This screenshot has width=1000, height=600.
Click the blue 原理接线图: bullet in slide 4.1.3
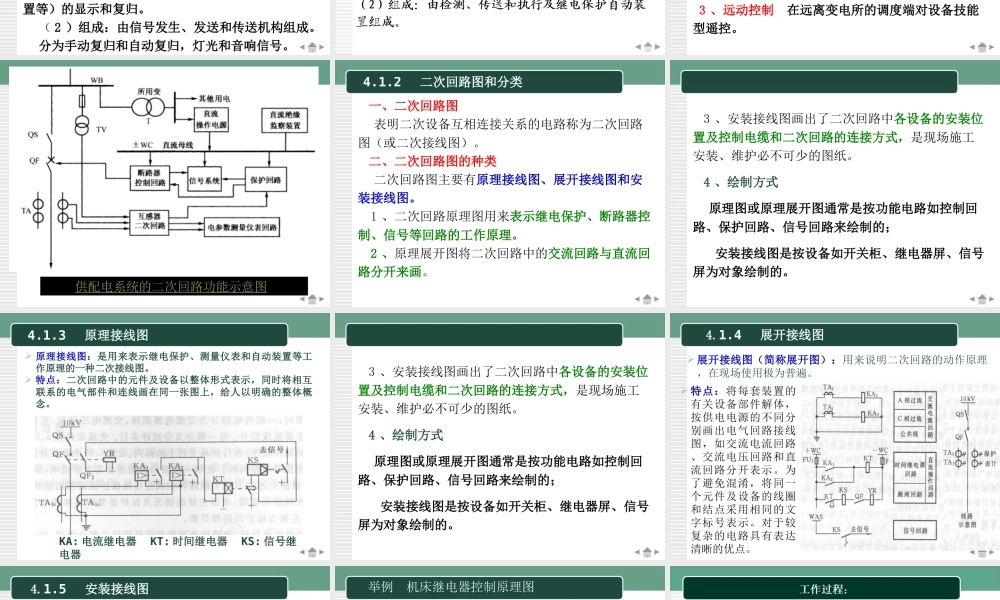click(x=64, y=356)
